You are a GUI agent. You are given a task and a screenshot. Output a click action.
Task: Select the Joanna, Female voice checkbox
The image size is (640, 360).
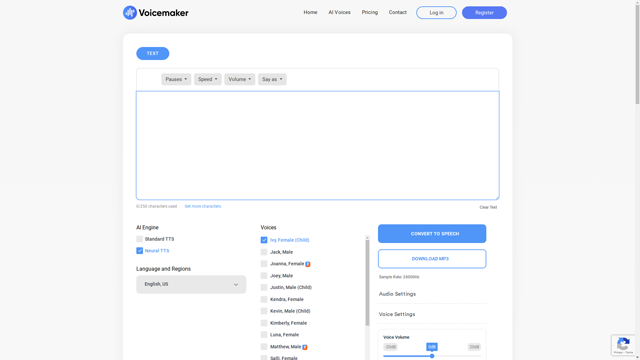pos(264,264)
